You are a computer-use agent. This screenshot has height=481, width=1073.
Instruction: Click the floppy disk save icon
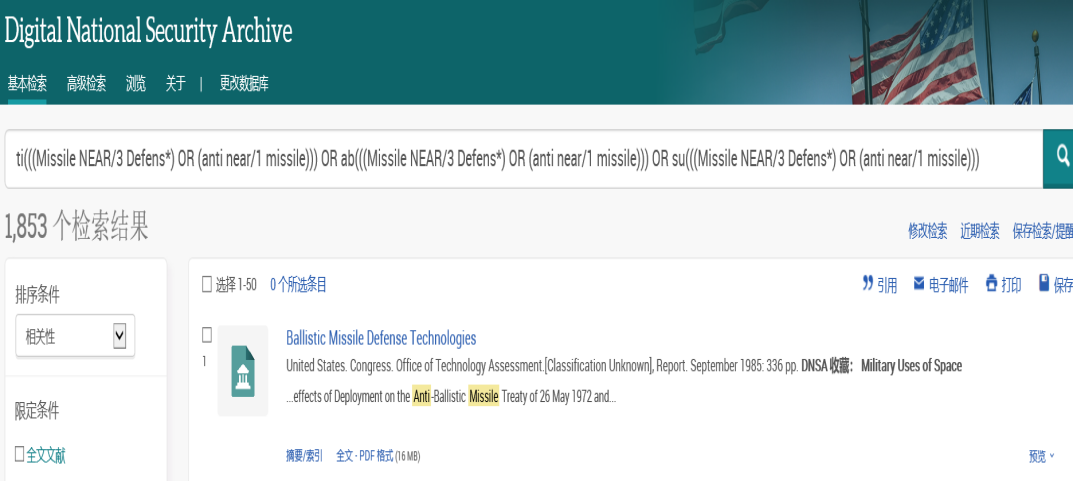(x=1044, y=283)
